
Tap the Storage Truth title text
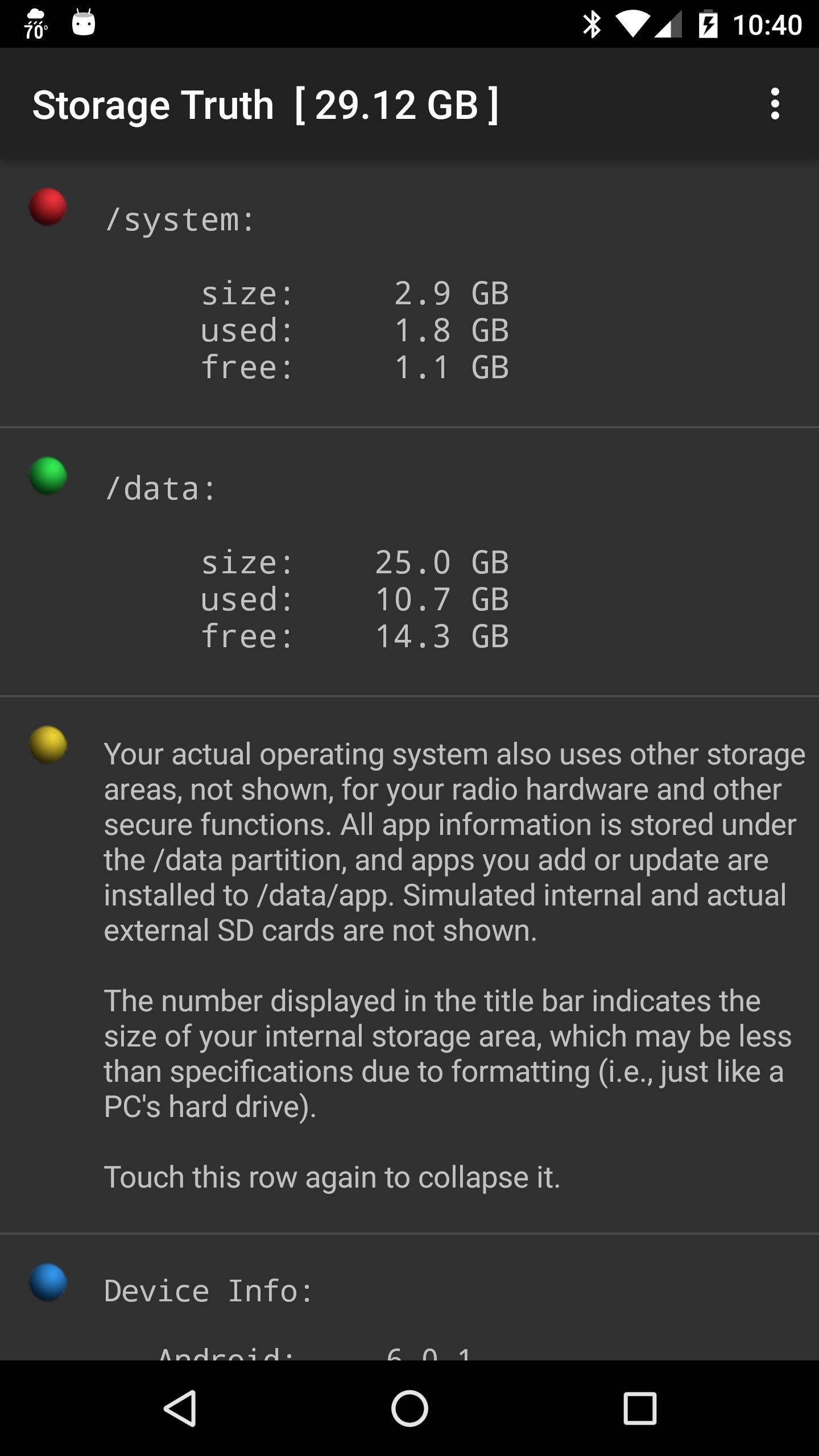[x=154, y=105]
